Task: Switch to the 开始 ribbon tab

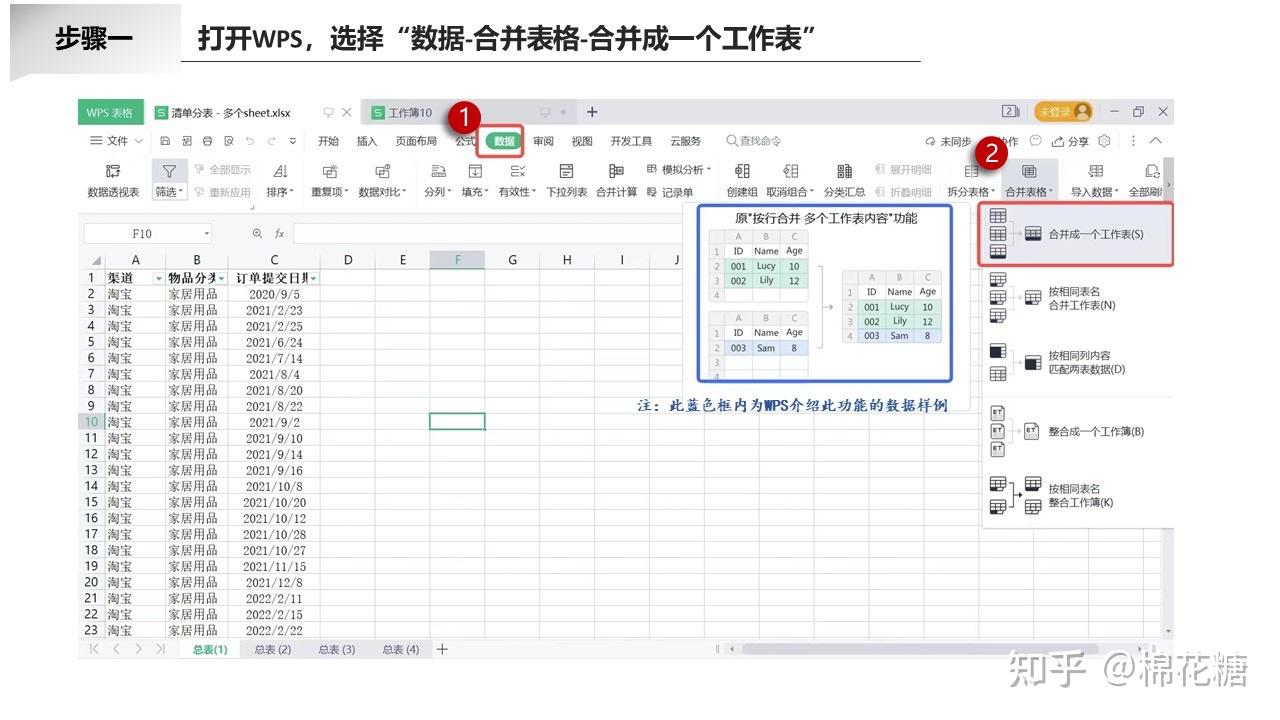Action: coord(328,141)
